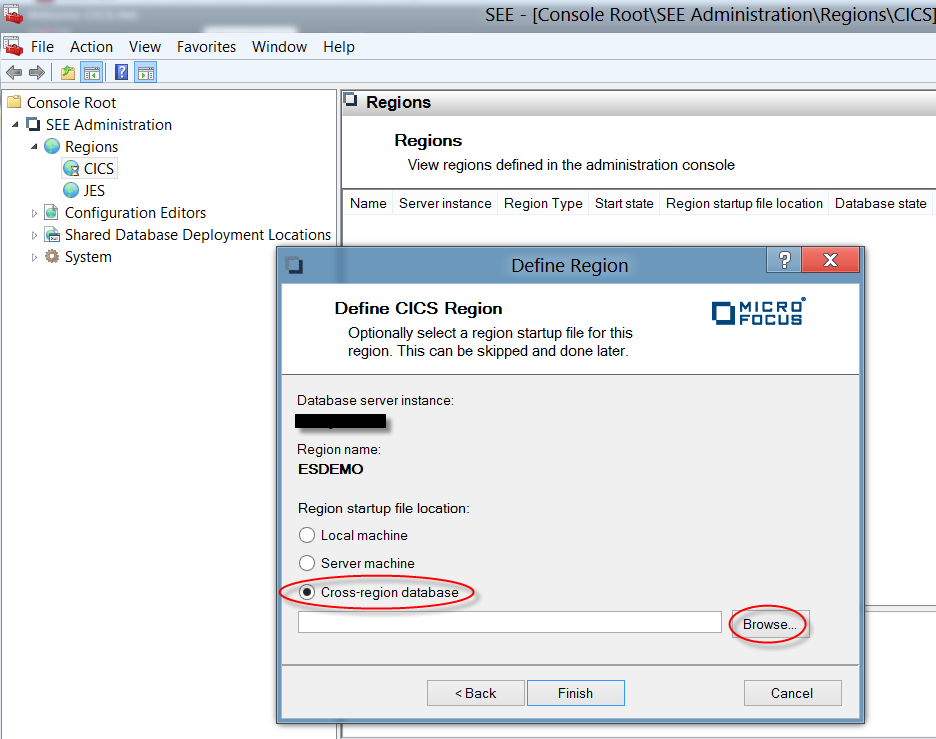Close the Define Region dialog
The image size is (936, 739).
pyautogui.click(x=830, y=260)
